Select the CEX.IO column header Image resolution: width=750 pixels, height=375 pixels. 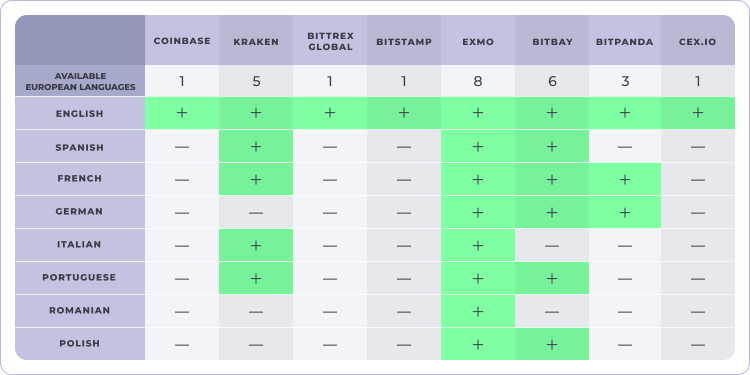[x=698, y=41]
